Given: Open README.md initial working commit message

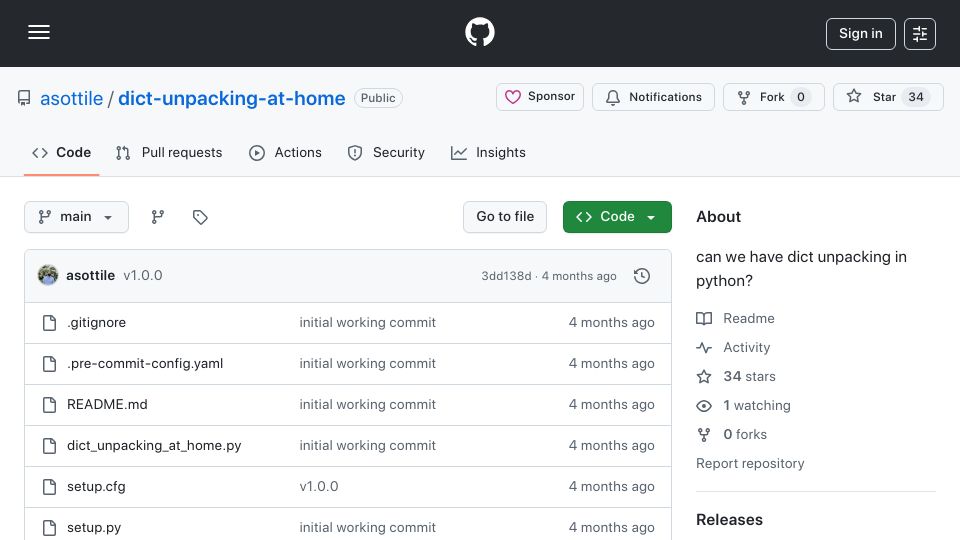Looking at the screenshot, I should (x=367, y=405).
